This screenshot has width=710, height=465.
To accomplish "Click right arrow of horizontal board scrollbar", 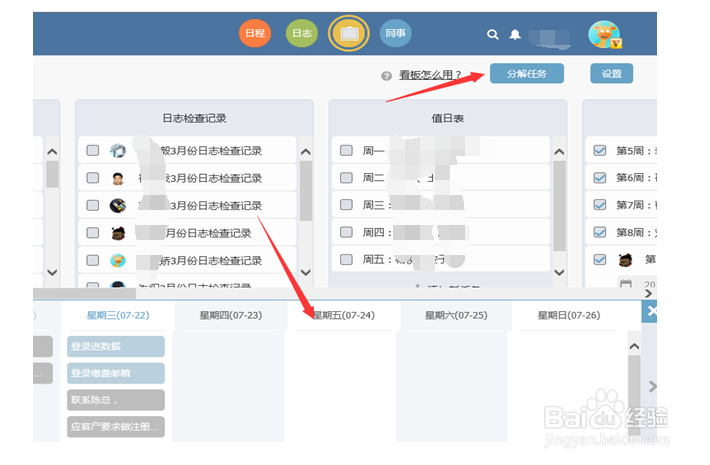I will pos(648,293).
